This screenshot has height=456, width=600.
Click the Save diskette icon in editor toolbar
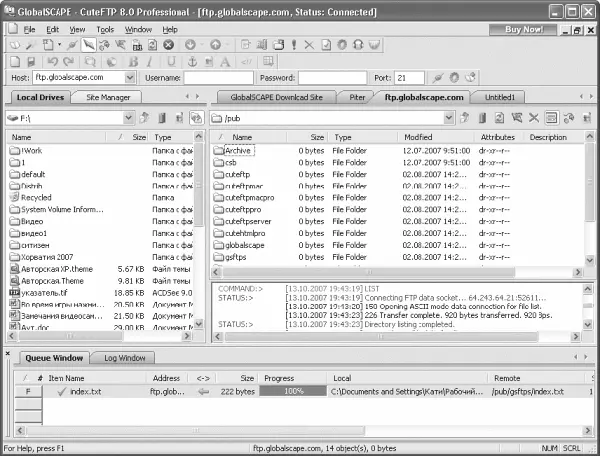pyautogui.click(x=31, y=62)
